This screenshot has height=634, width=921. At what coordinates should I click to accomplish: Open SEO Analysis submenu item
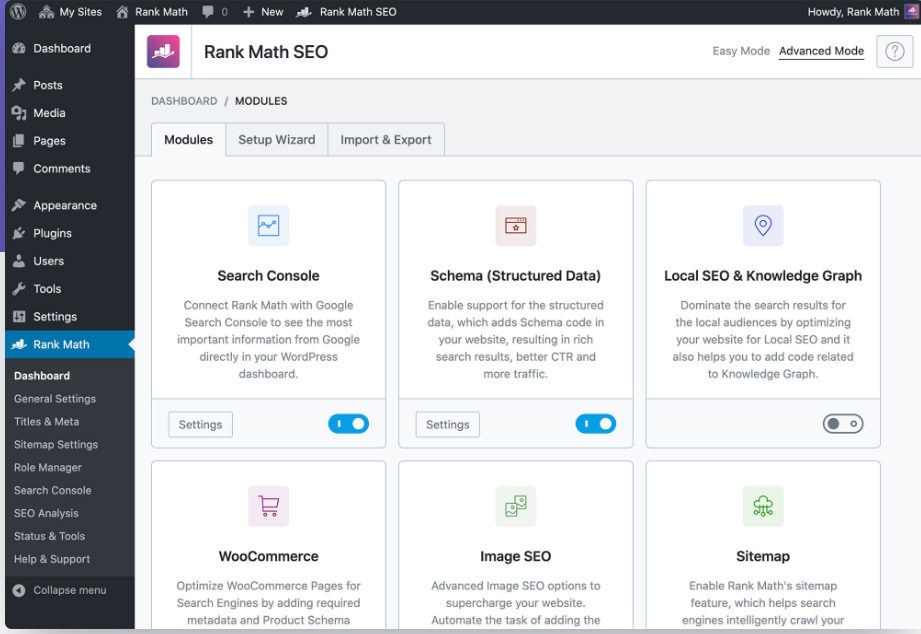tap(46, 513)
